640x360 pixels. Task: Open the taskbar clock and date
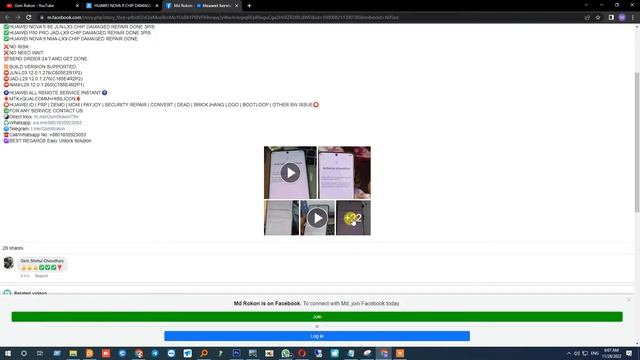[611, 353]
